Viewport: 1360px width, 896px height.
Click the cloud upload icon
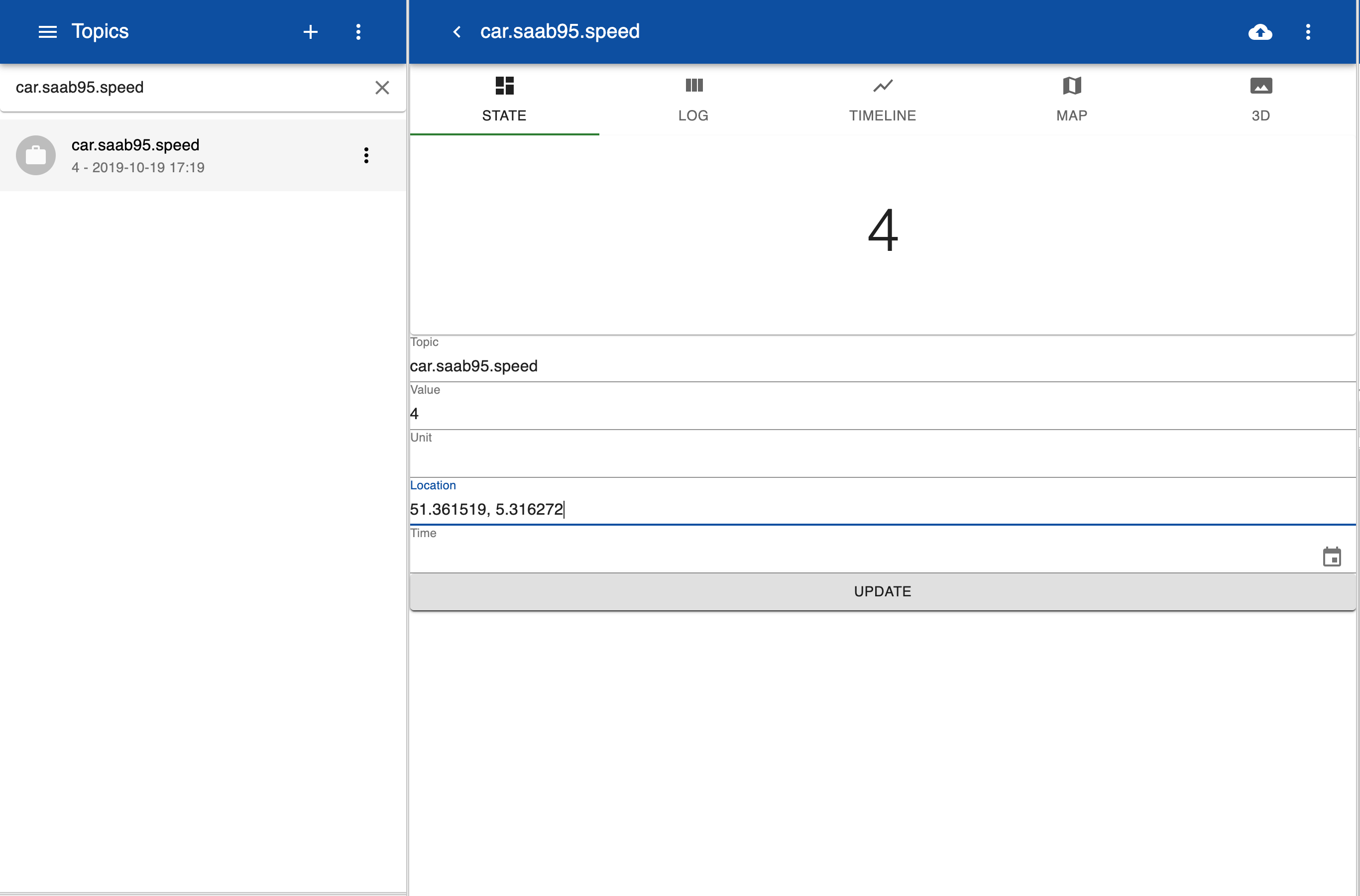(x=1260, y=32)
